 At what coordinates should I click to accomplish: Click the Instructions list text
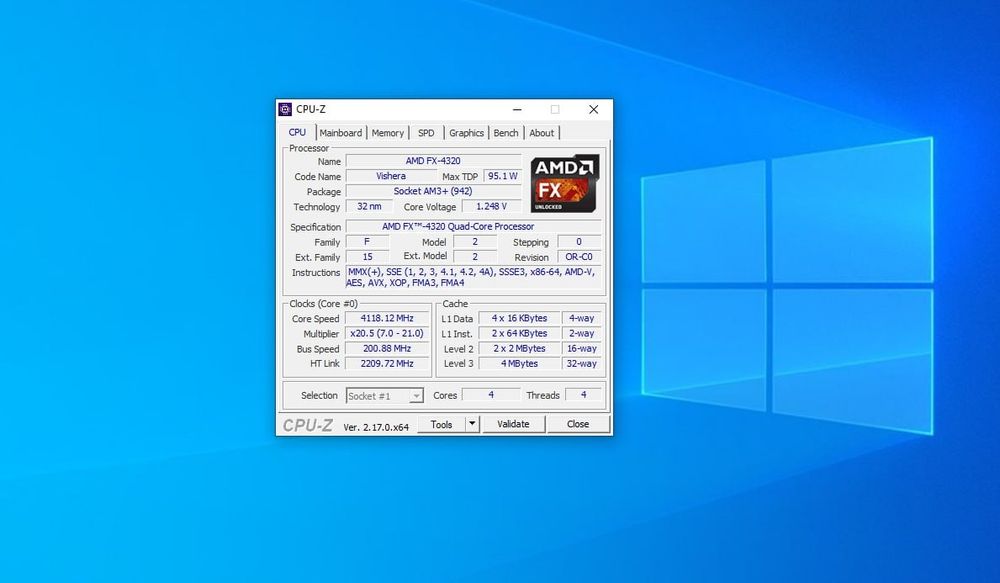pos(473,277)
